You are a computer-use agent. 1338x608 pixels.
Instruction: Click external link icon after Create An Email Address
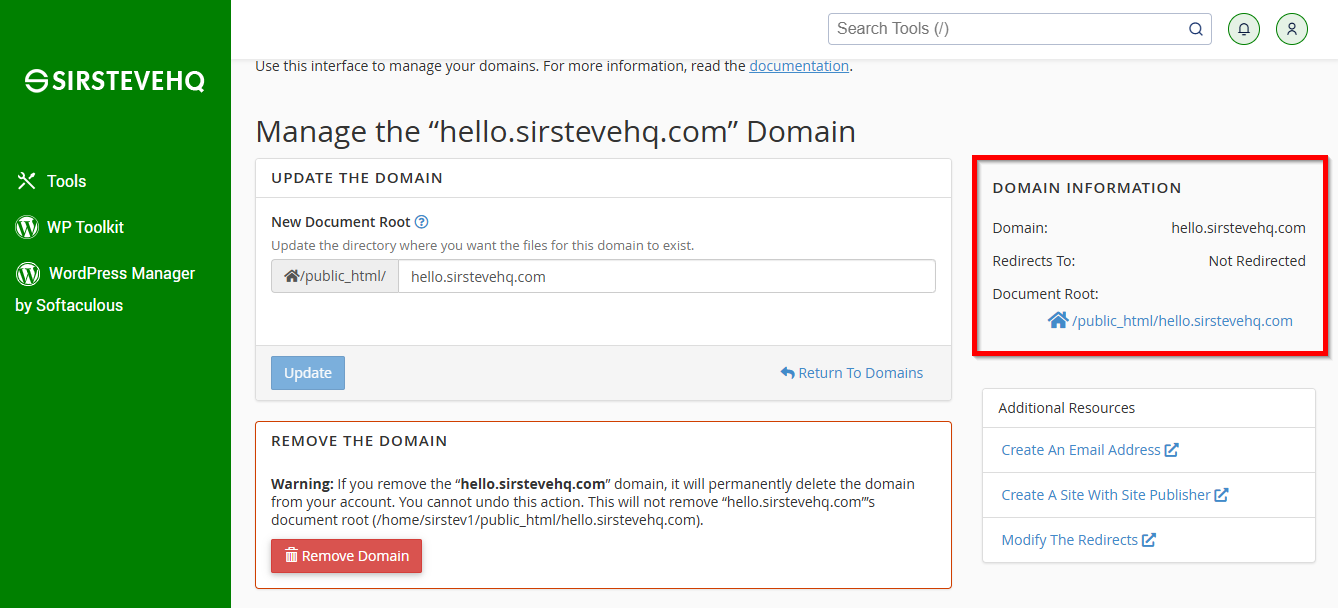pyautogui.click(x=1172, y=450)
